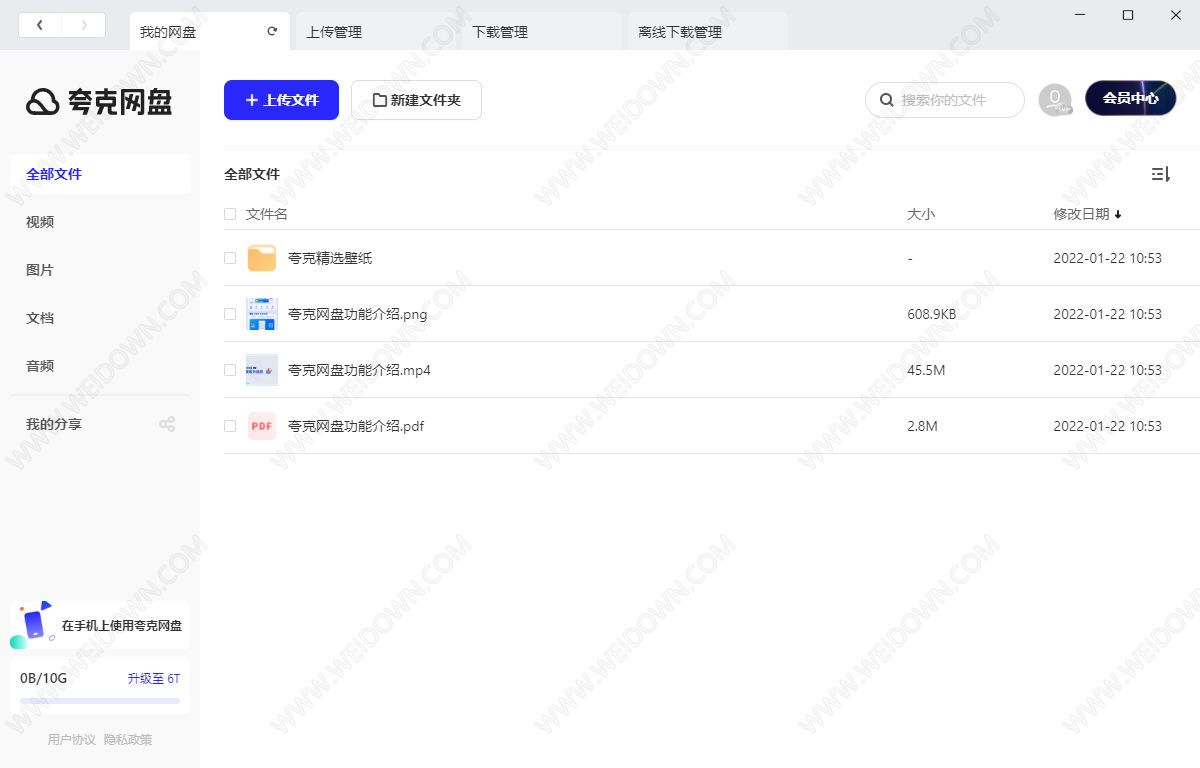1200x768 pixels.
Task: Check the box for 夸克精选壁纸 folder
Action: click(x=230, y=258)
